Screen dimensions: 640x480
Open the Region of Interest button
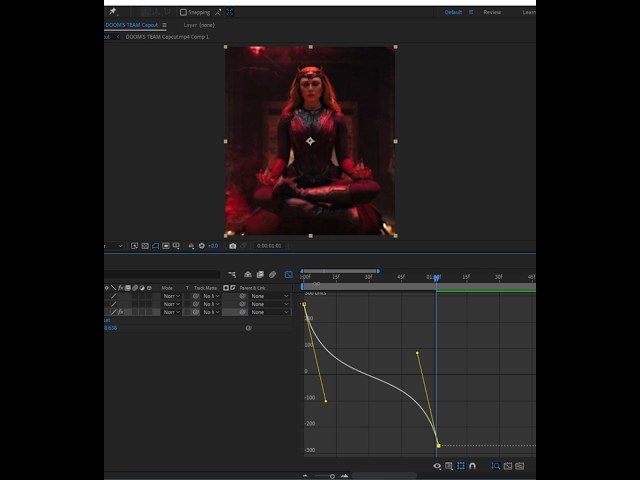coord(166,246)
